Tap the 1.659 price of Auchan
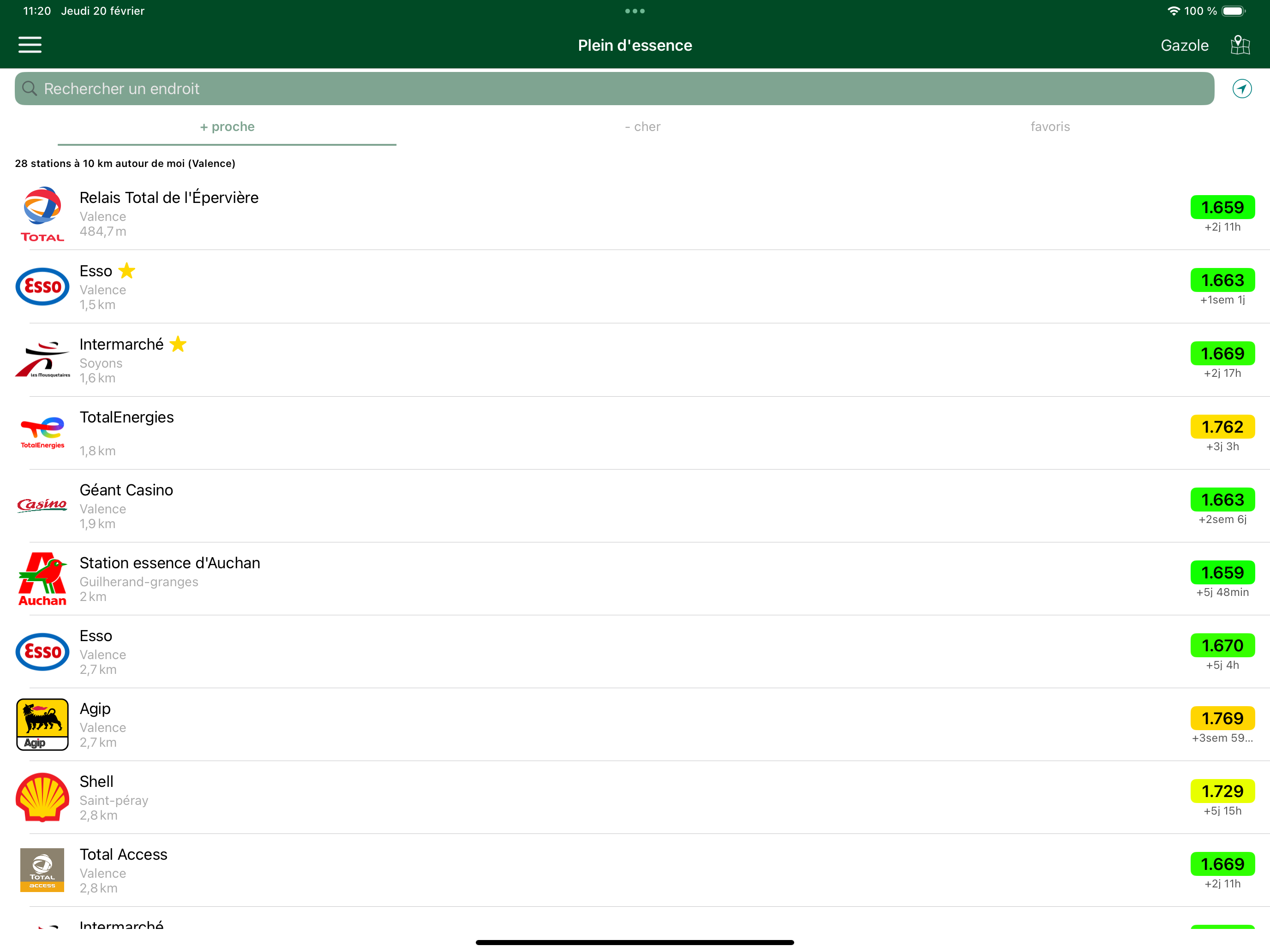1270x952 pixels. click(x=1222, y=573)
